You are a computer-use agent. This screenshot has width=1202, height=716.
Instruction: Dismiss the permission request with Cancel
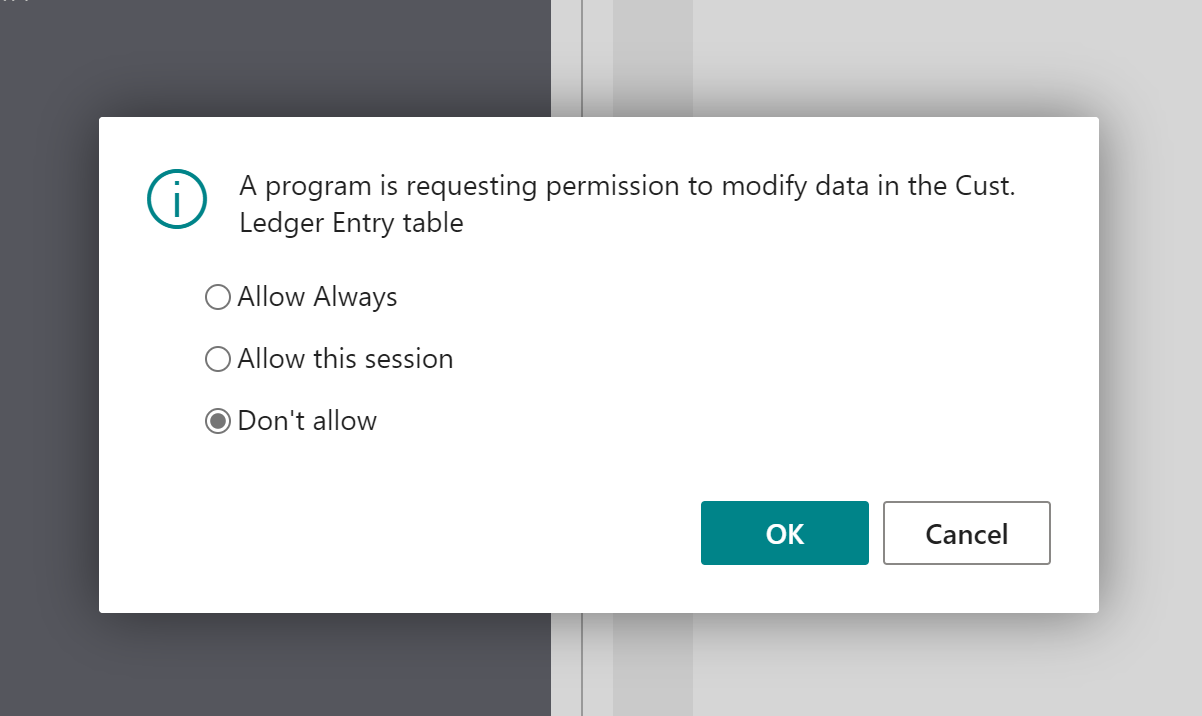point(966,533)
